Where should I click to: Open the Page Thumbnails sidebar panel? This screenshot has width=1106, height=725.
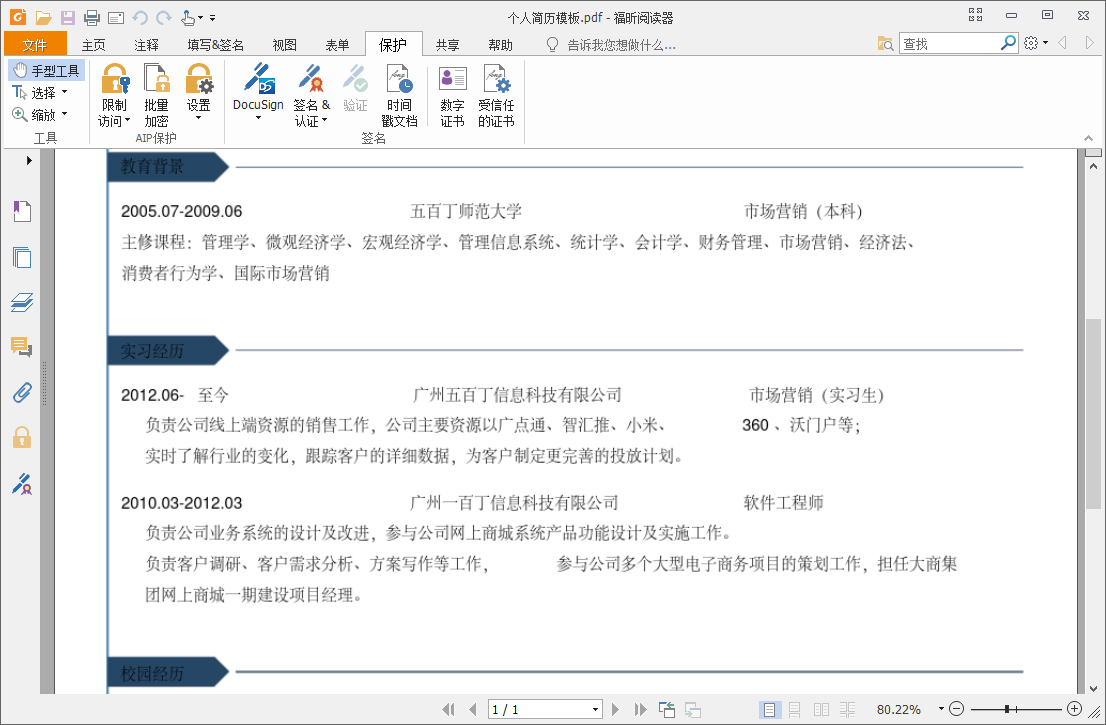pyautogui.click(x=22, y=257)
